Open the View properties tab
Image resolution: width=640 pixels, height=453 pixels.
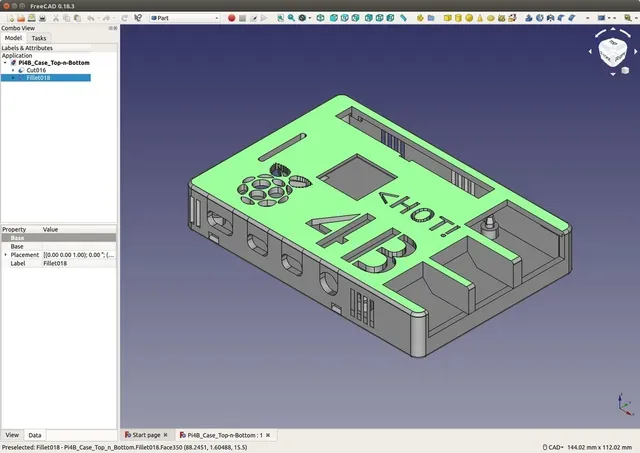12,435
